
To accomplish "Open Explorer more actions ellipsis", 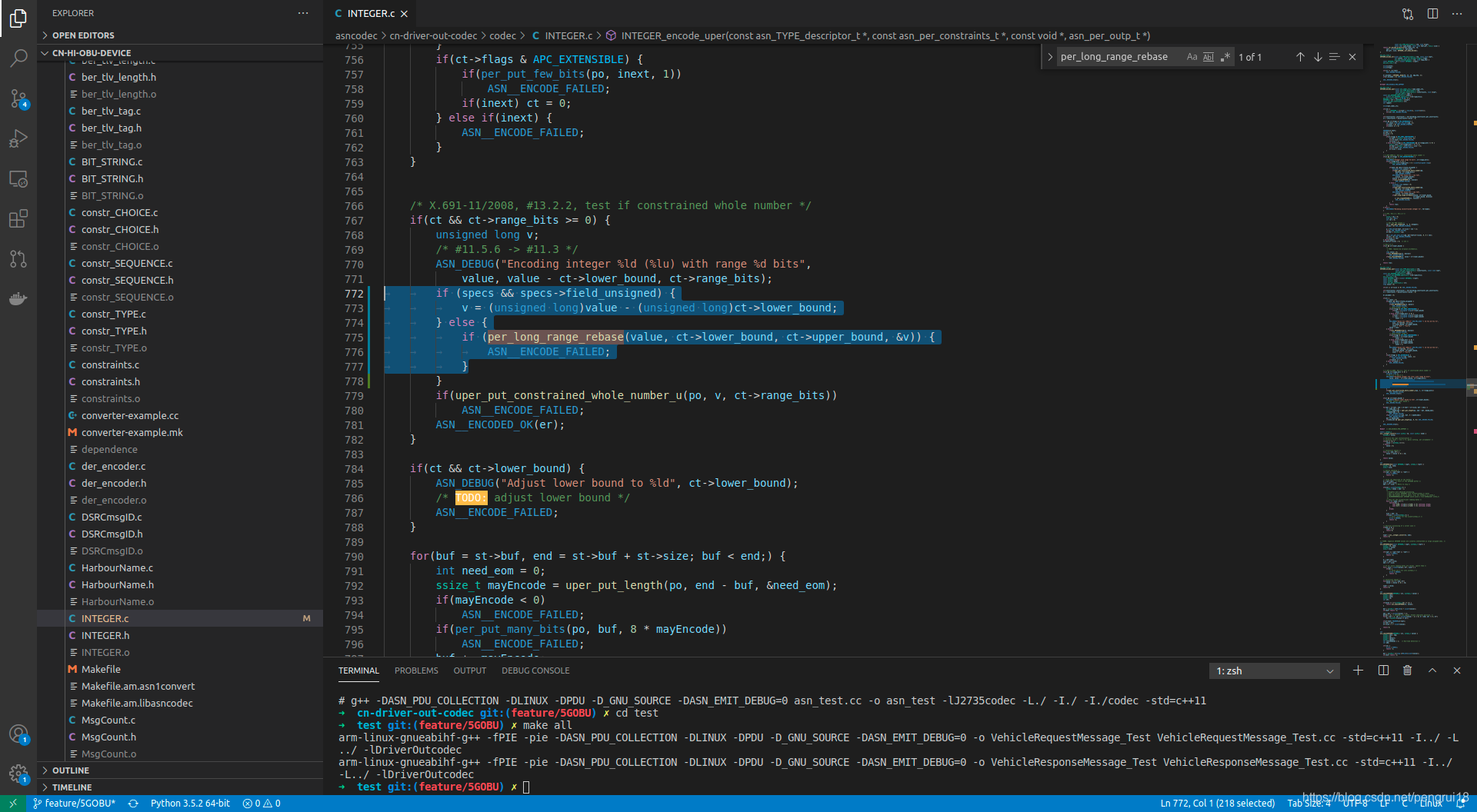I will [303, 13].
